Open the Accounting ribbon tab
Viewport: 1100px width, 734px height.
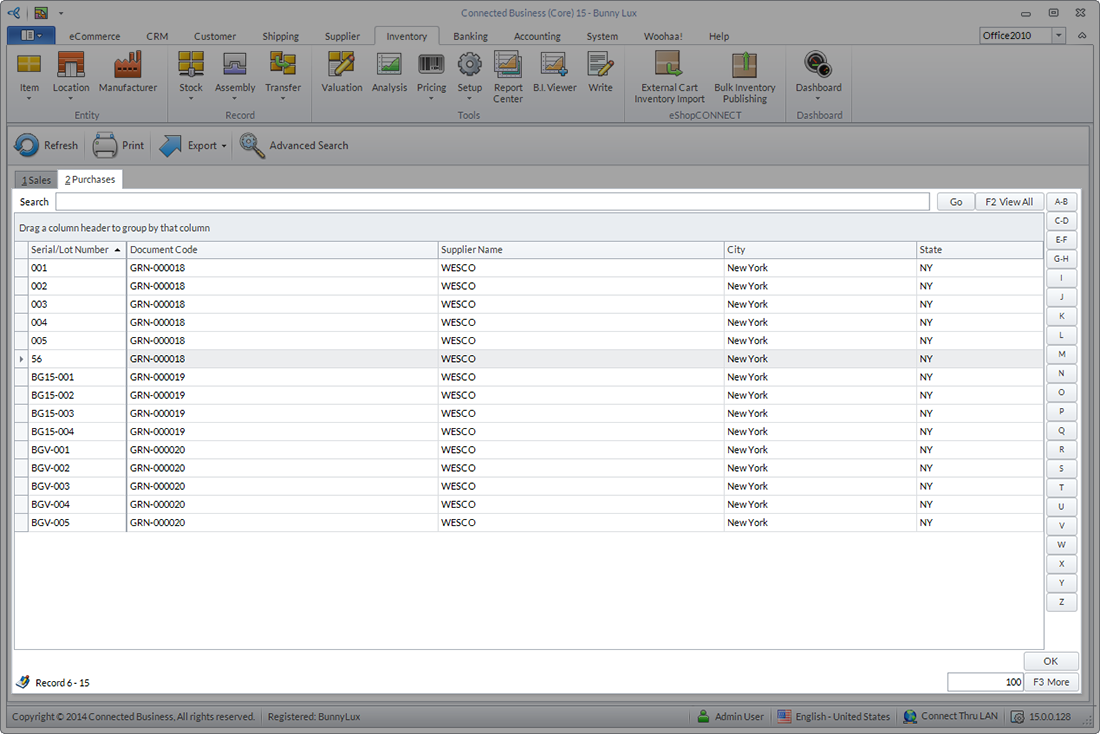(x=537, y=36)
